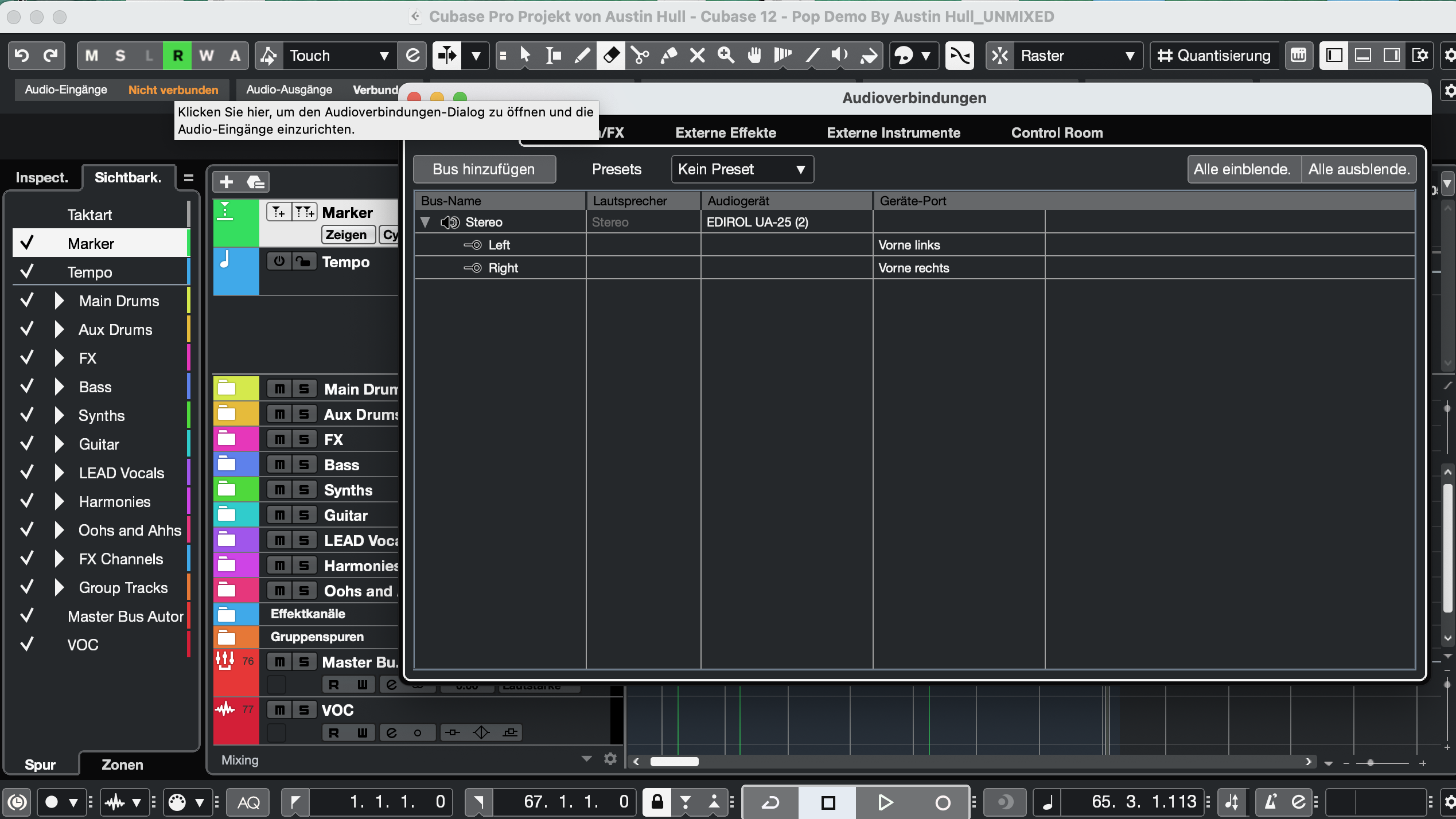Switch to Externe Instrumente tab

coord(893,132)
